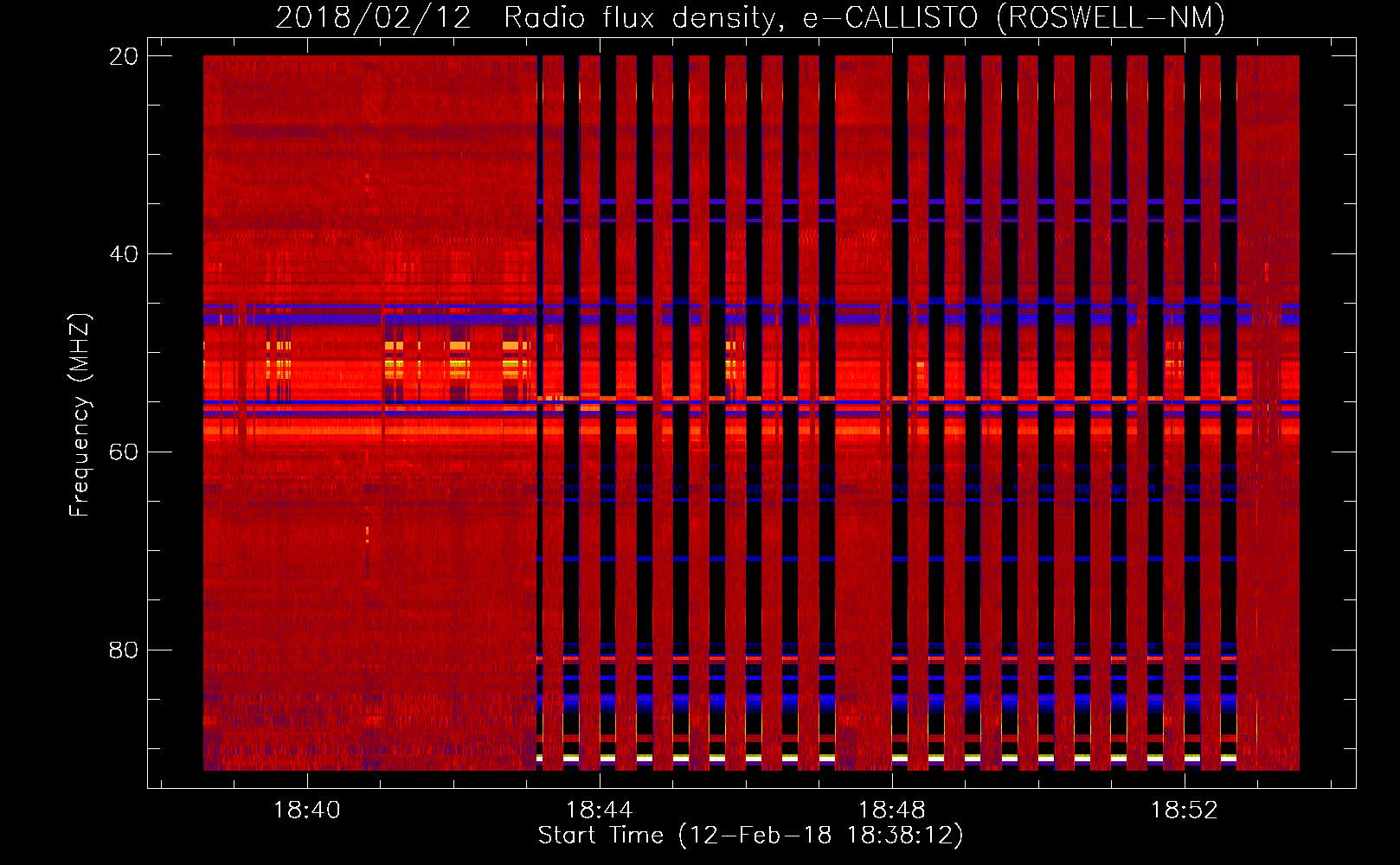
Task: Click the '20' frequency tick label
Action: [x=124, y=56]
